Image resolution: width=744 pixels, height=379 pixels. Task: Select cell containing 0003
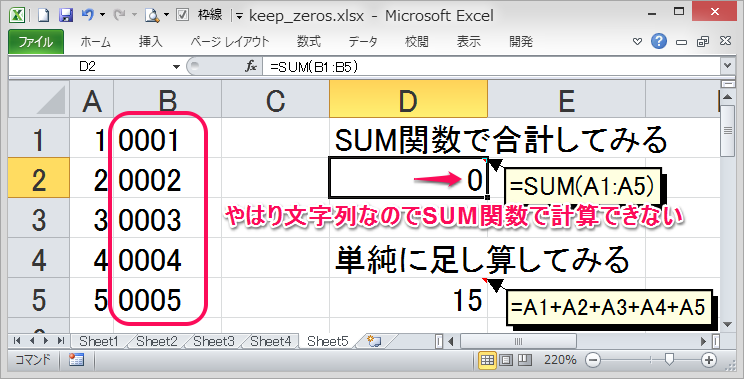tap(167, 219)
